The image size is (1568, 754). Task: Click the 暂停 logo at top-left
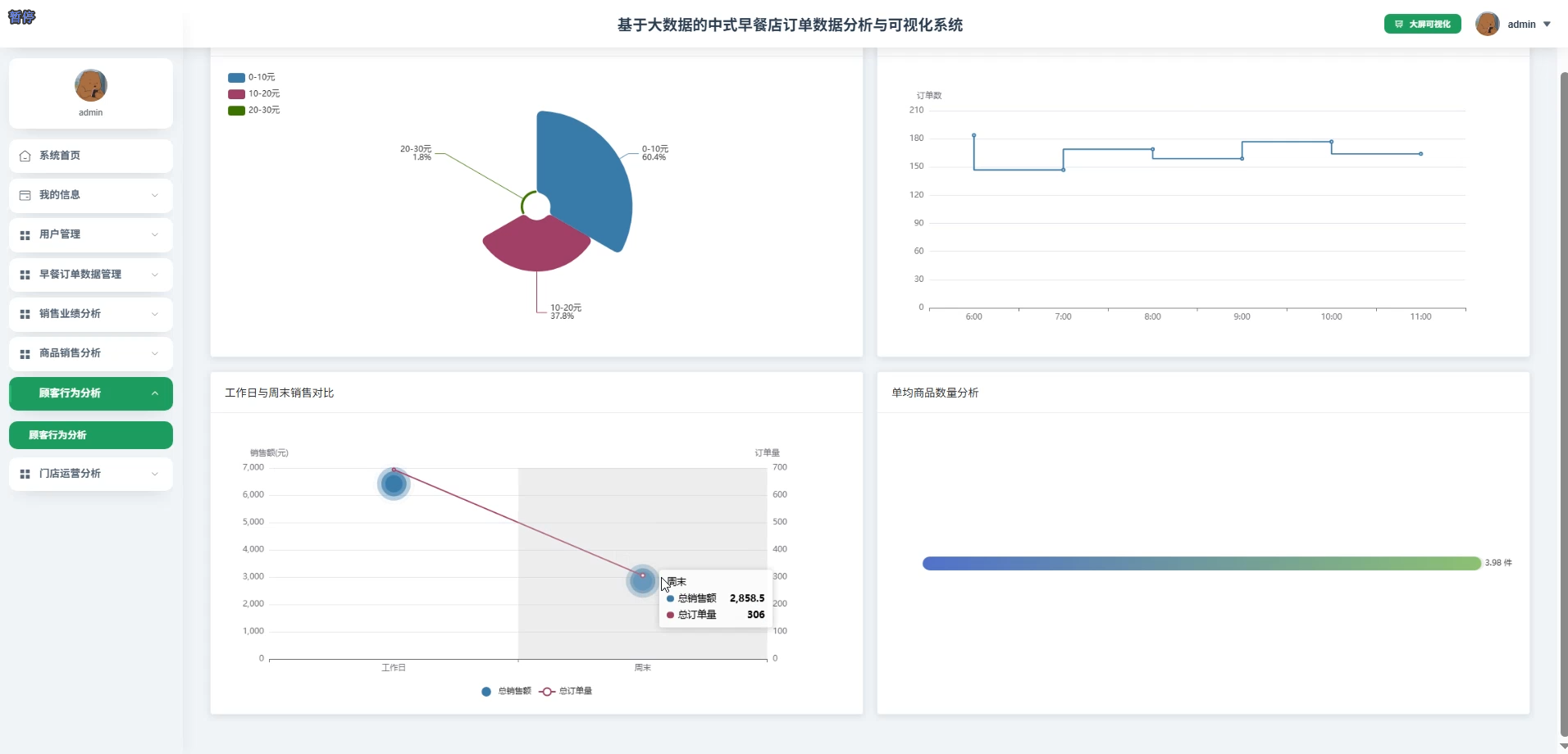[x=21, y=16]
